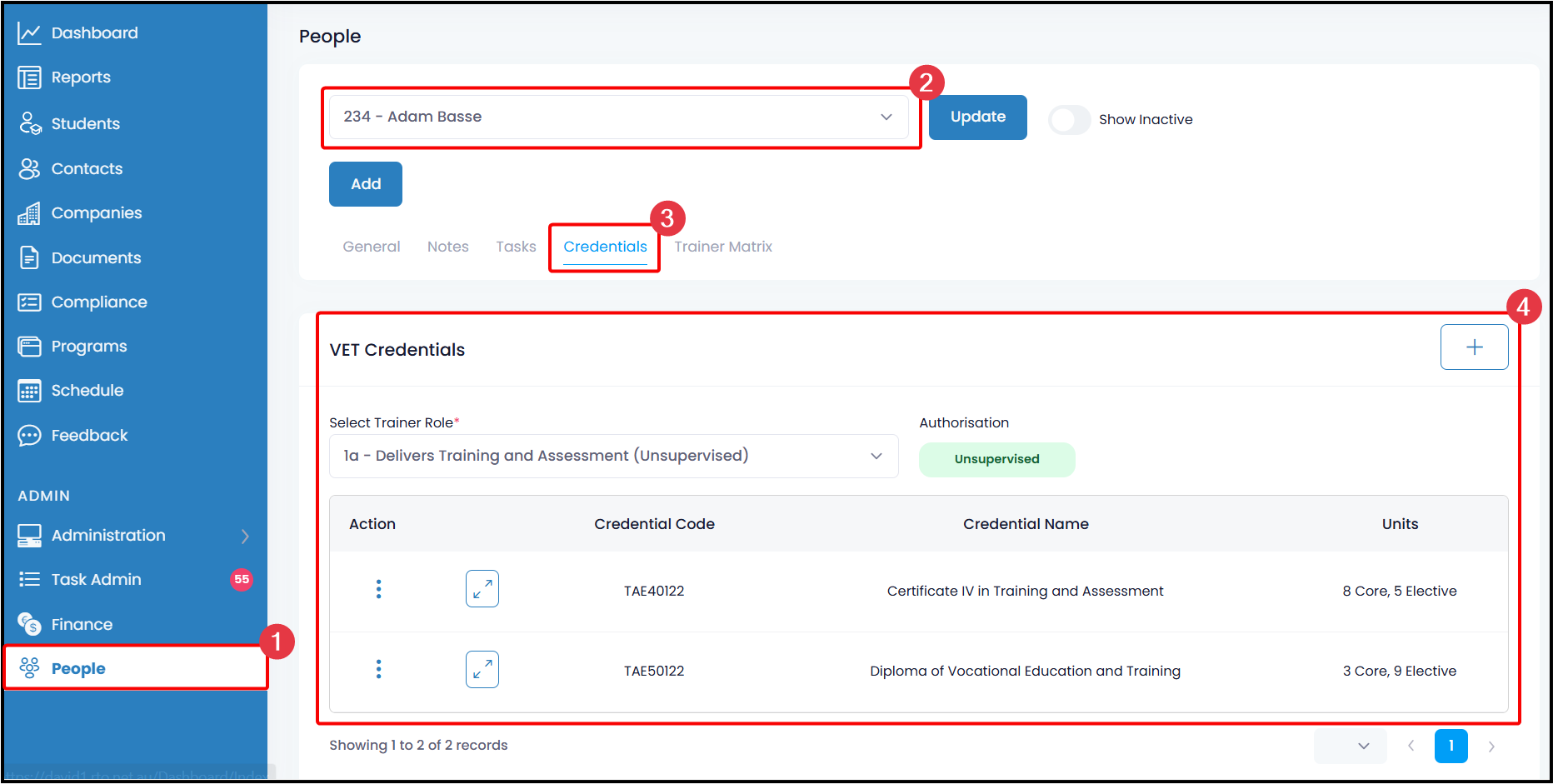Click the "3 Core, 9 Elective" units cell
Viewport: 1553px width, 784px height.
pos(1400,672)
